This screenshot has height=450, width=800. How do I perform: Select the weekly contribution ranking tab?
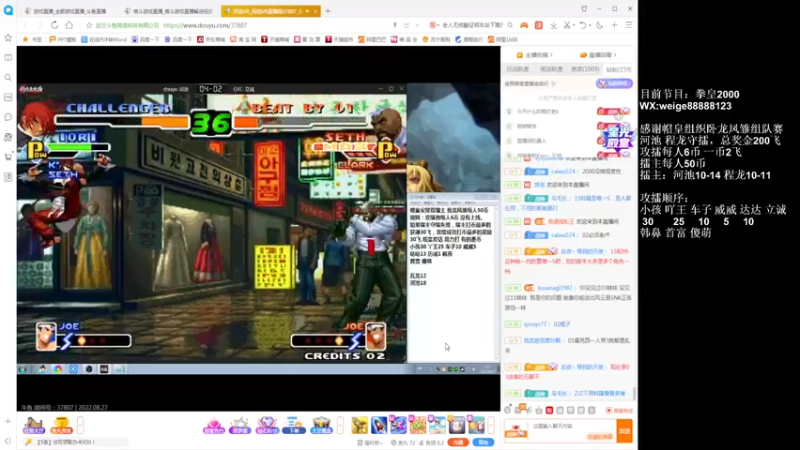coord(552,69)
